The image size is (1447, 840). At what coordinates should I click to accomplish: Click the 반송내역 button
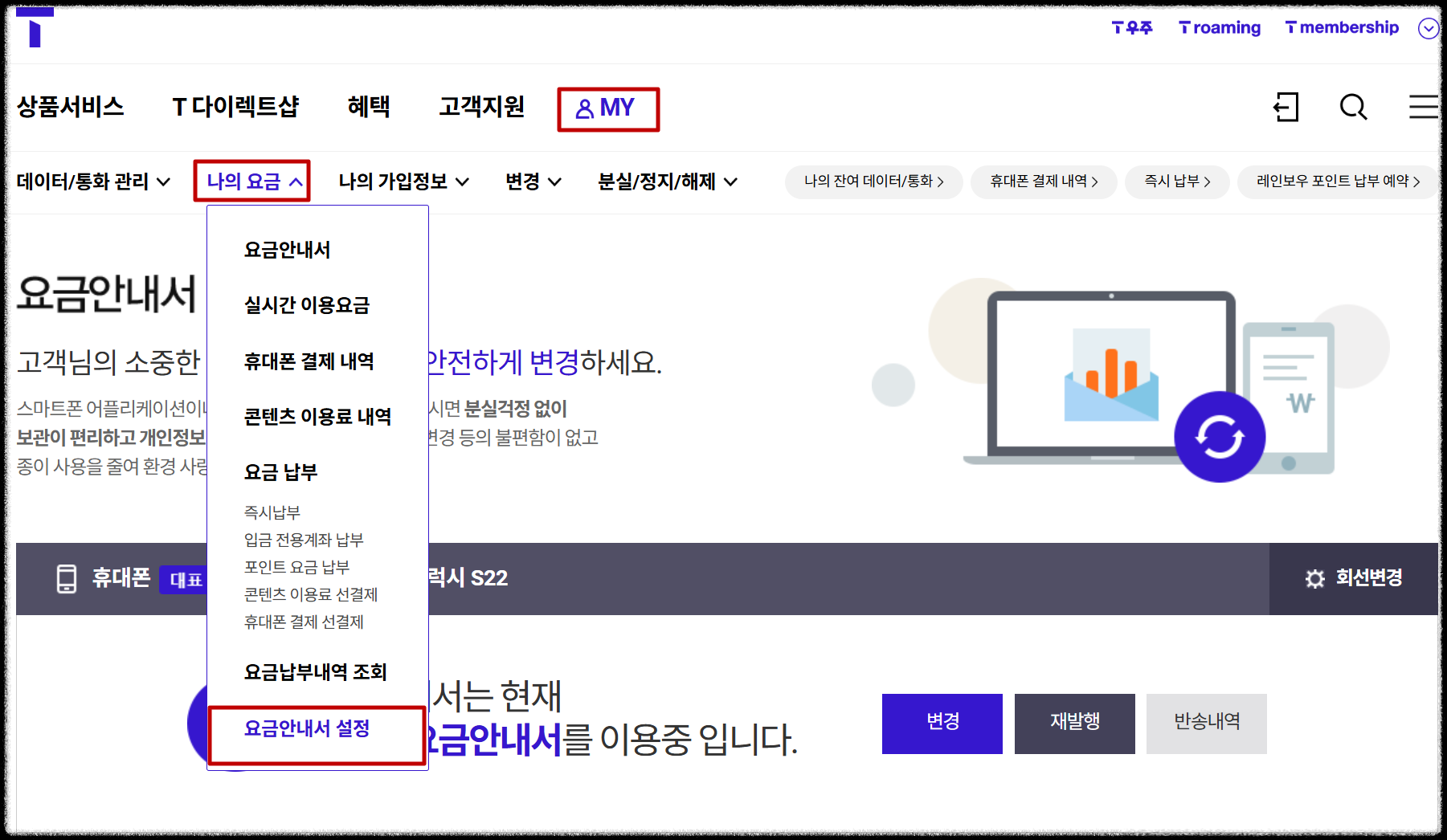click(1207, 724)
